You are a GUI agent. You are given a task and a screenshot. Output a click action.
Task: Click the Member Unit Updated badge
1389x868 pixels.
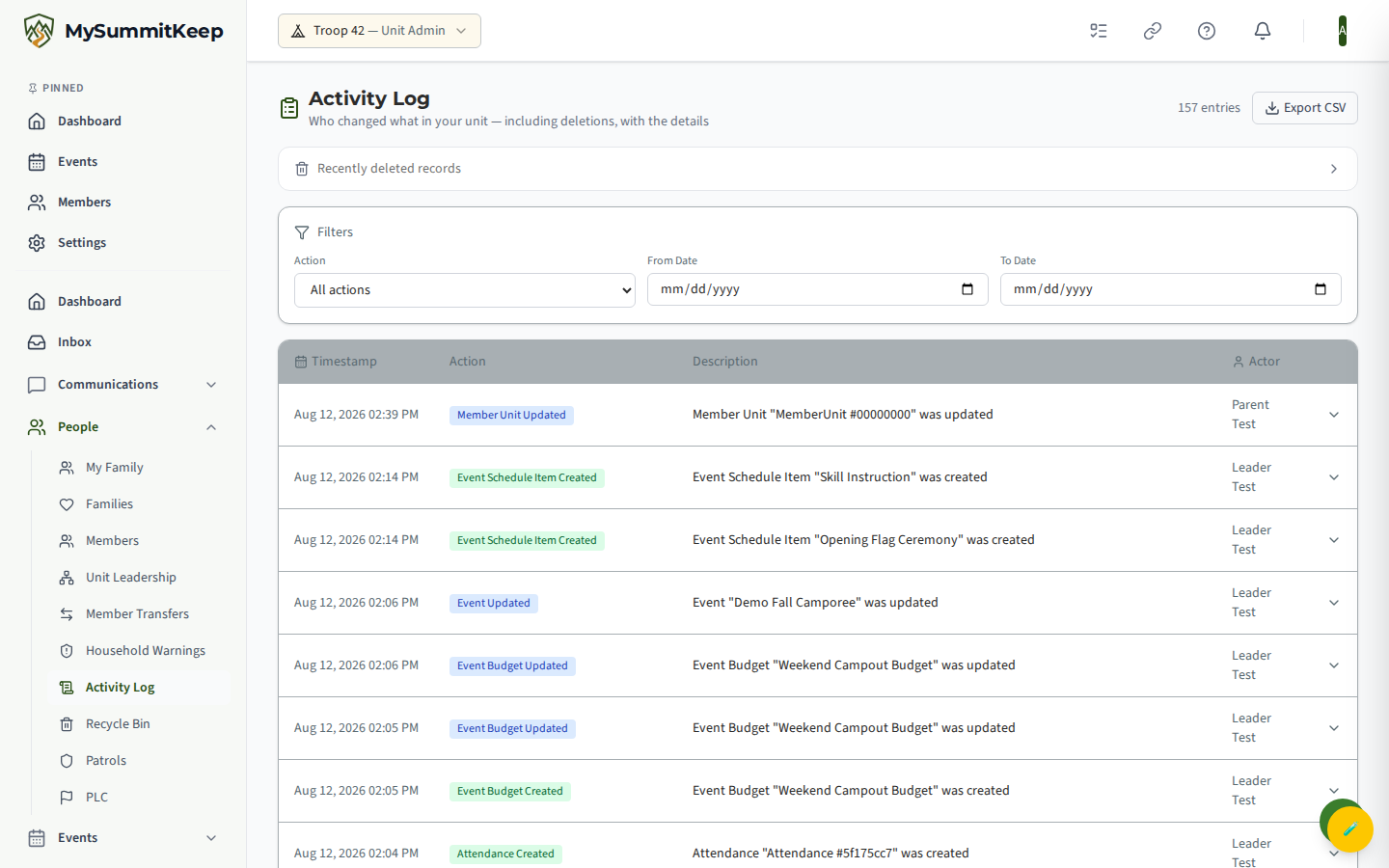[511, 416]
